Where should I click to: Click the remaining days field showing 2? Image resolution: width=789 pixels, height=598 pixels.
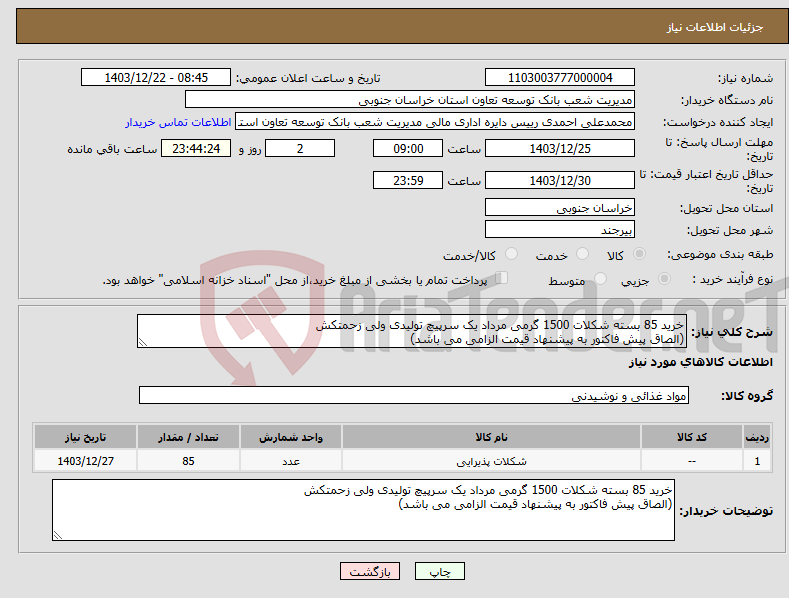300,148
